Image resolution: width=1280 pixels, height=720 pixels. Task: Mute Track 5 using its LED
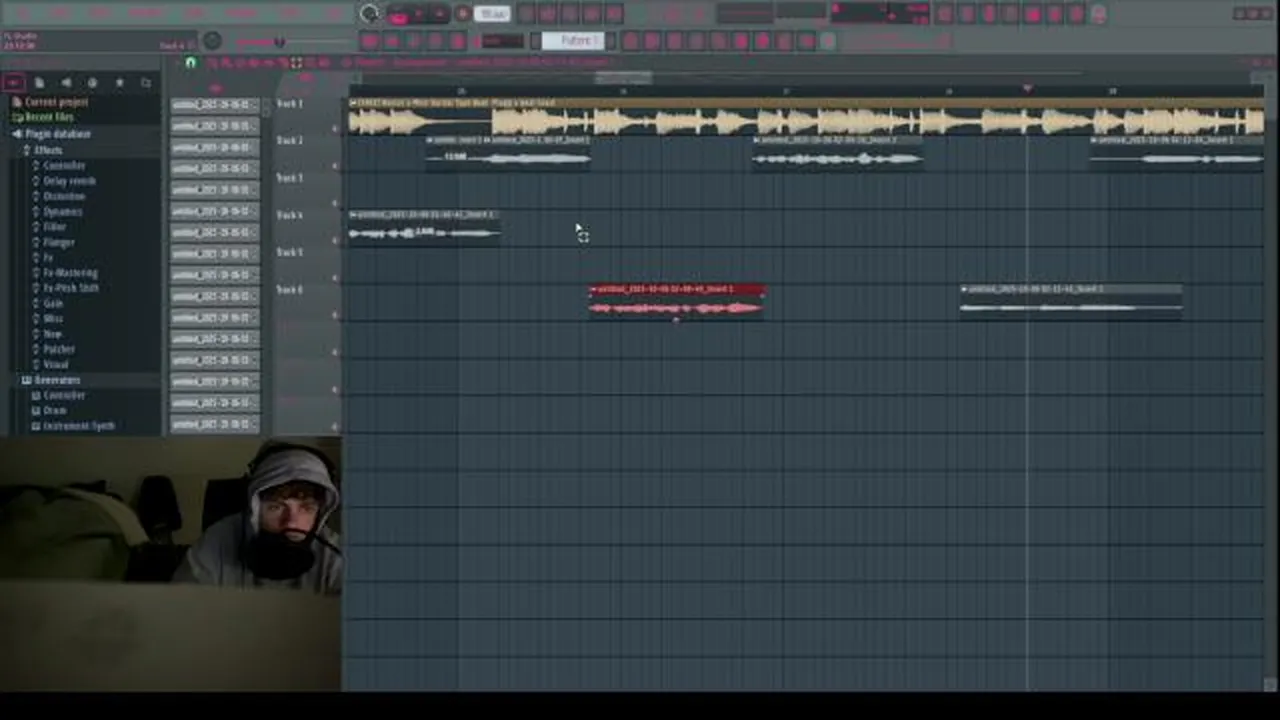pyautogui.click(x=335, y=278)
